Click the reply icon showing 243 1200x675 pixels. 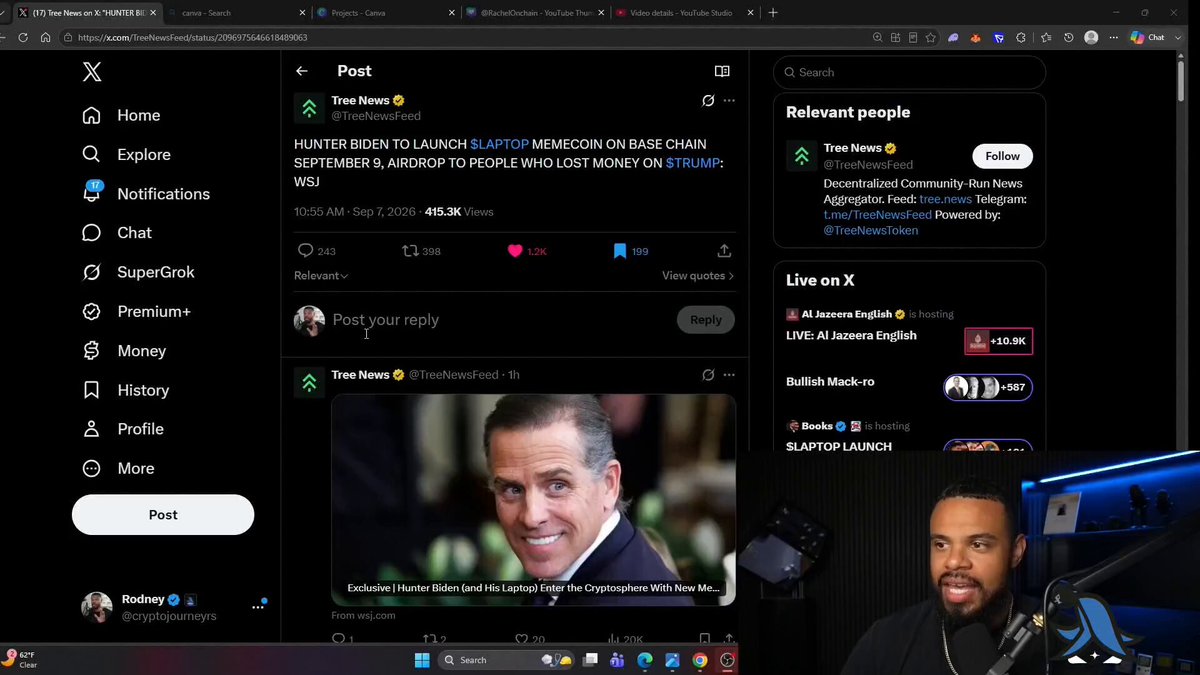point(306,251)
